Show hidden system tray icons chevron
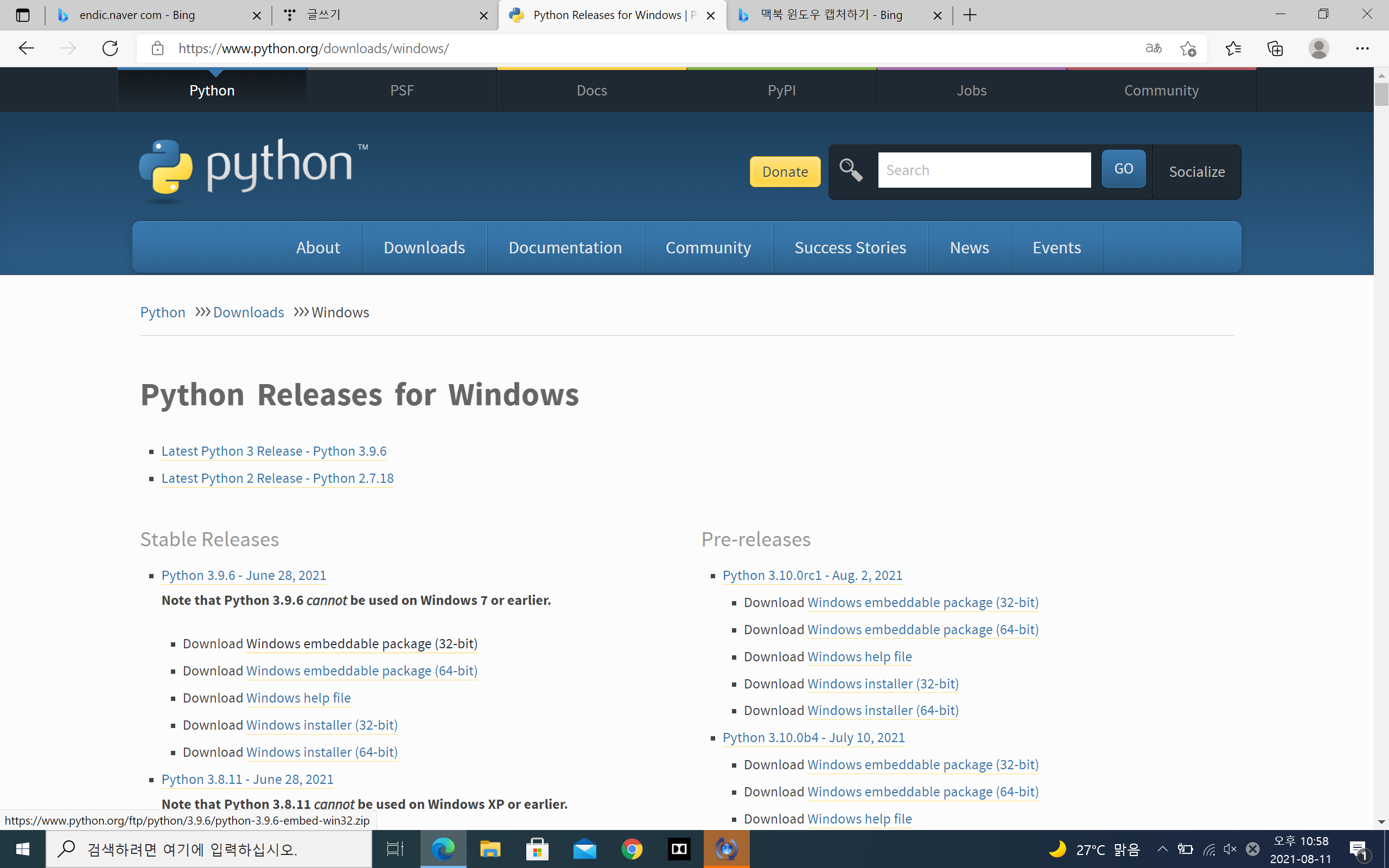The width and height of the screenshot is (1389, 868). point(1162,848)
